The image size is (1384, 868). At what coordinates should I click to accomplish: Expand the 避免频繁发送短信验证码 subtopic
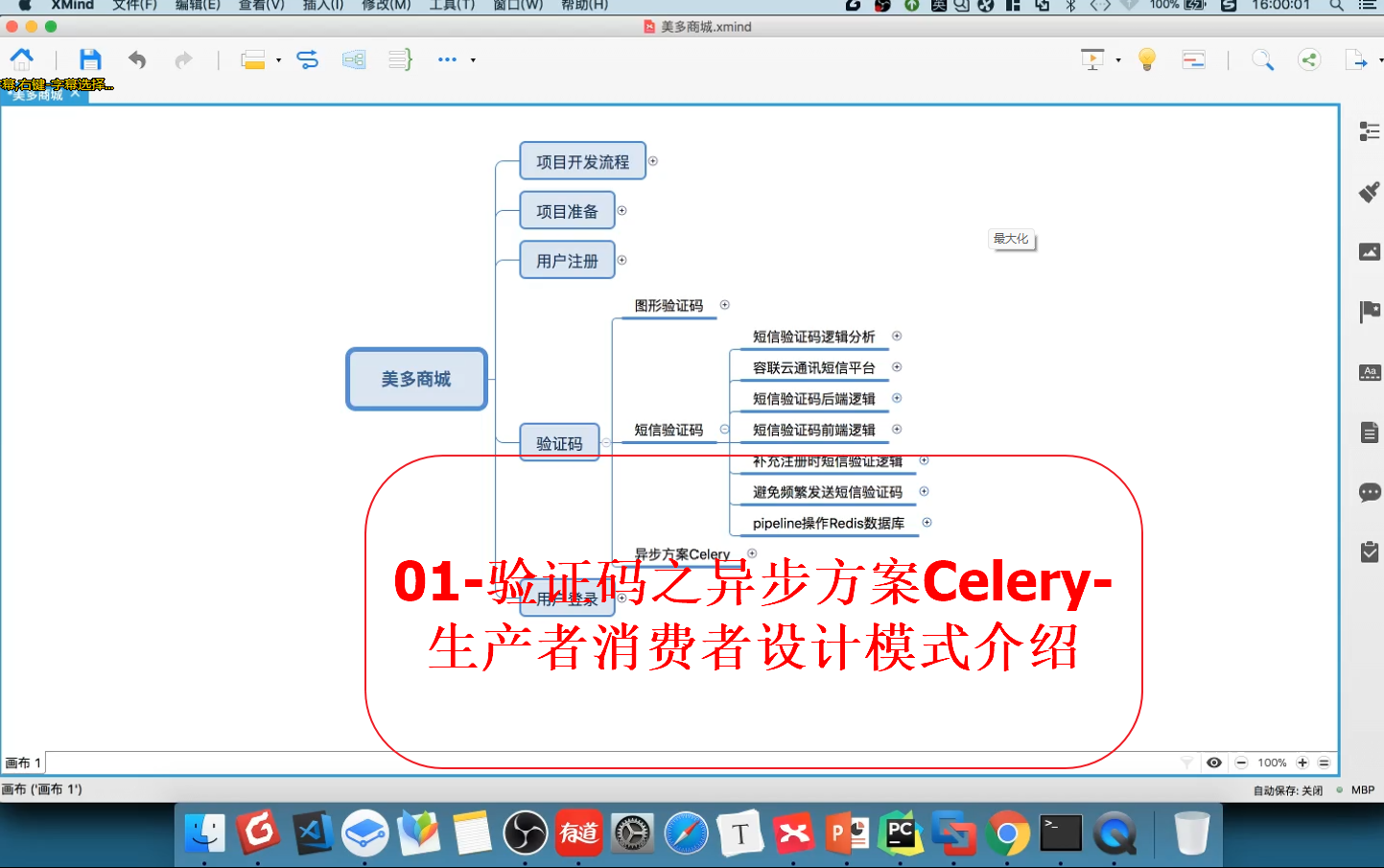924,491
